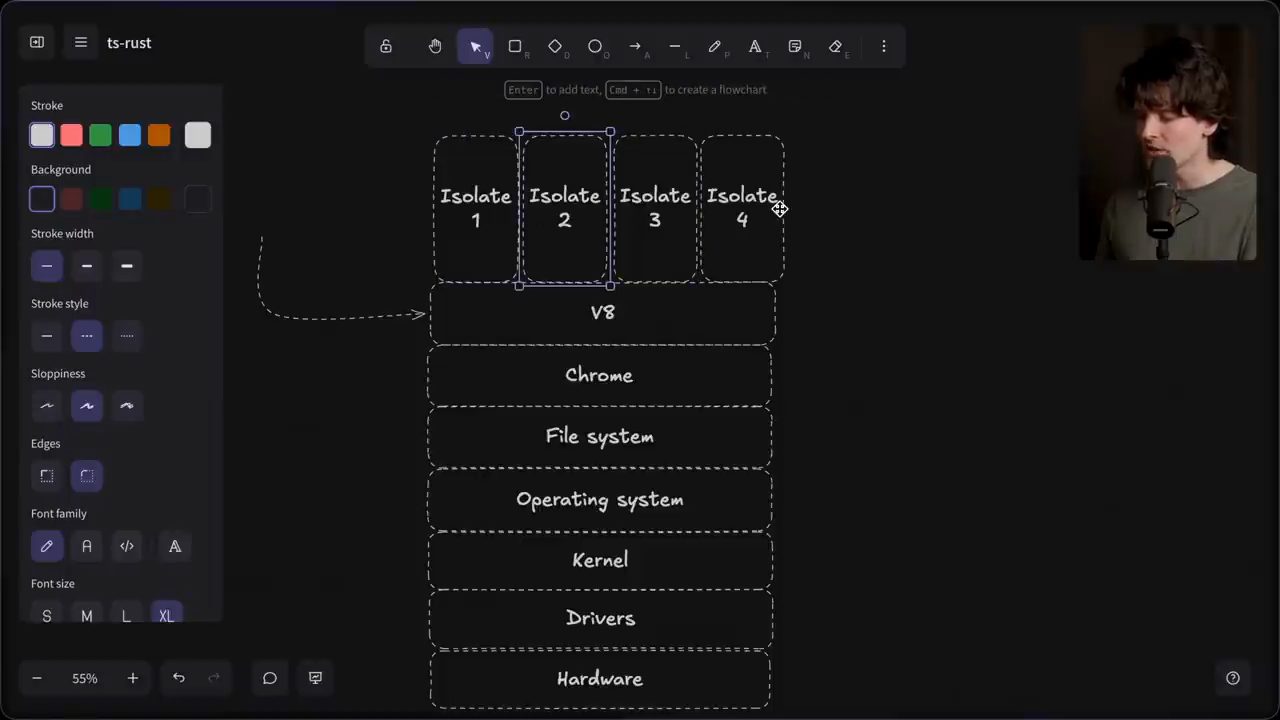Choose the dark green background color
Viewport: 1280px width, 720px height.
(x=100, y=199)
